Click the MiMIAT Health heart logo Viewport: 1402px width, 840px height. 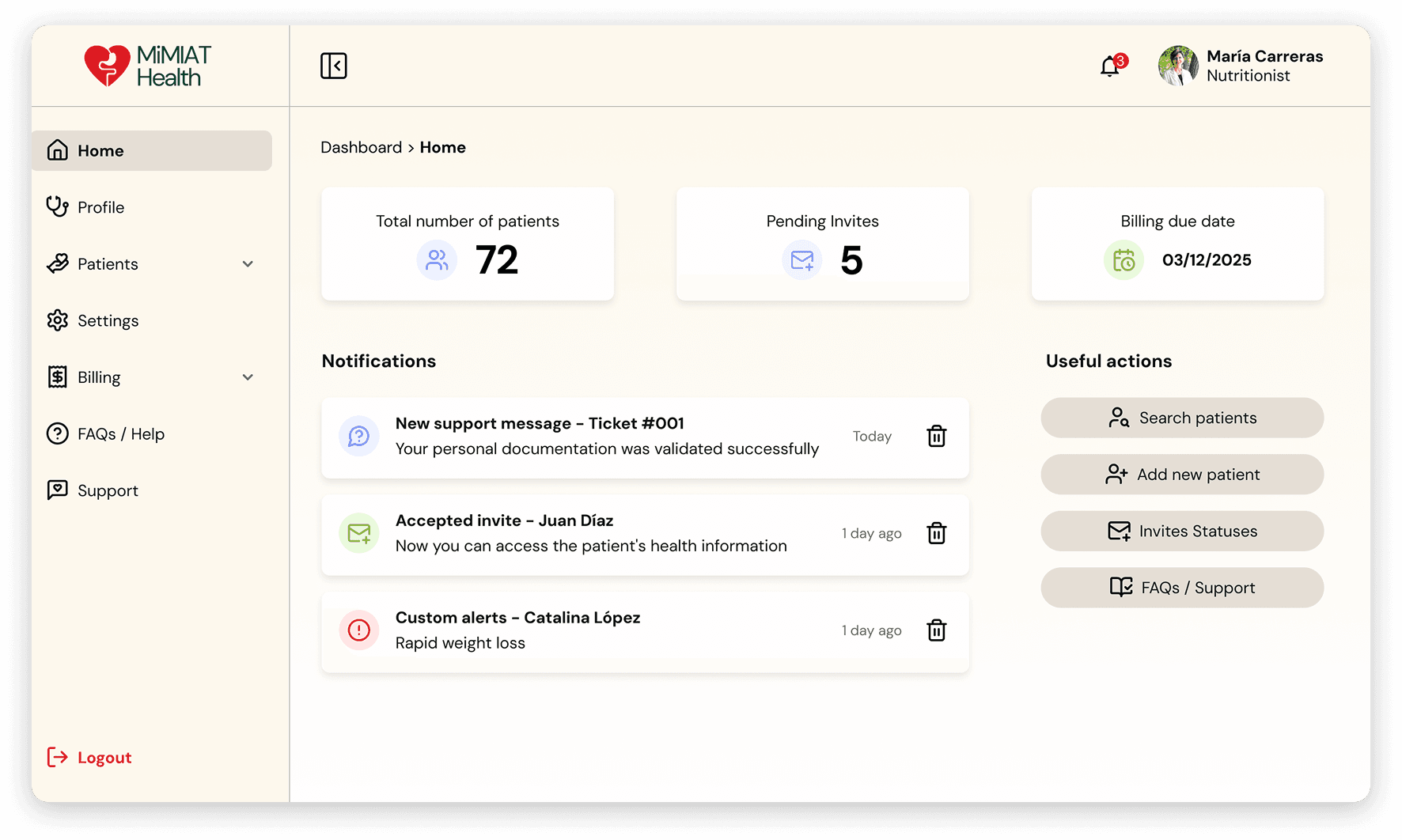(109, 66)
